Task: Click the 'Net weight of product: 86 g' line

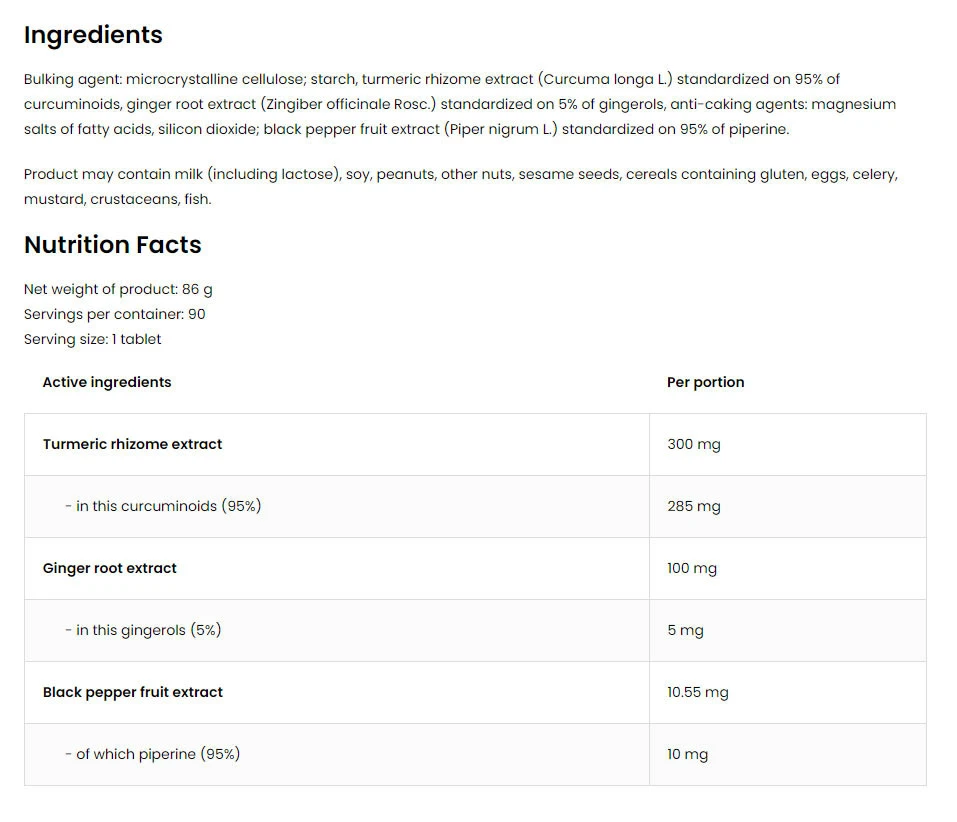Action: click(118, 289)
